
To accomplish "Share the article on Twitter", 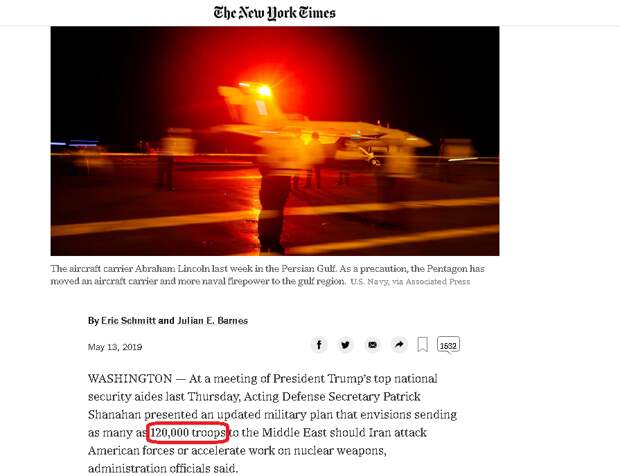I will pos(345,345).
